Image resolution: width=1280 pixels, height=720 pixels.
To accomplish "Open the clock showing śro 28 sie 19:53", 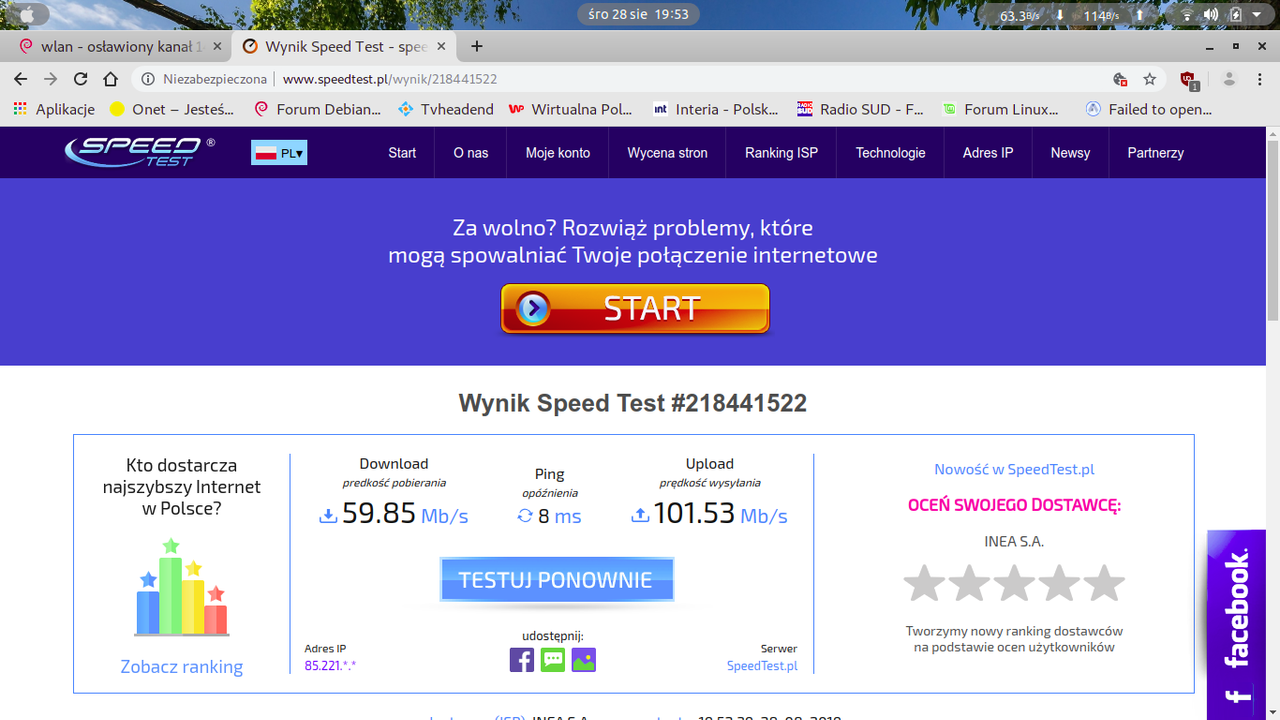I will pos(639,14).
